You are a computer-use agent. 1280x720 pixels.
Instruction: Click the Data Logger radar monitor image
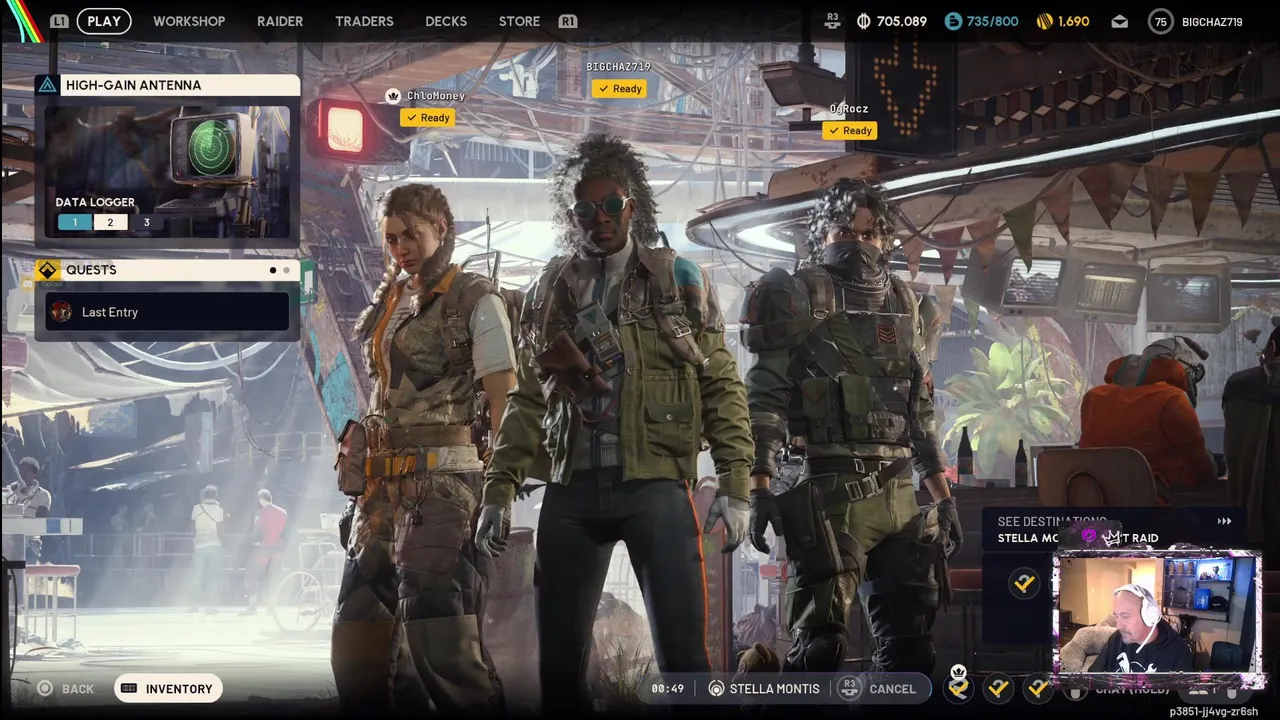(x=212, y=147)
